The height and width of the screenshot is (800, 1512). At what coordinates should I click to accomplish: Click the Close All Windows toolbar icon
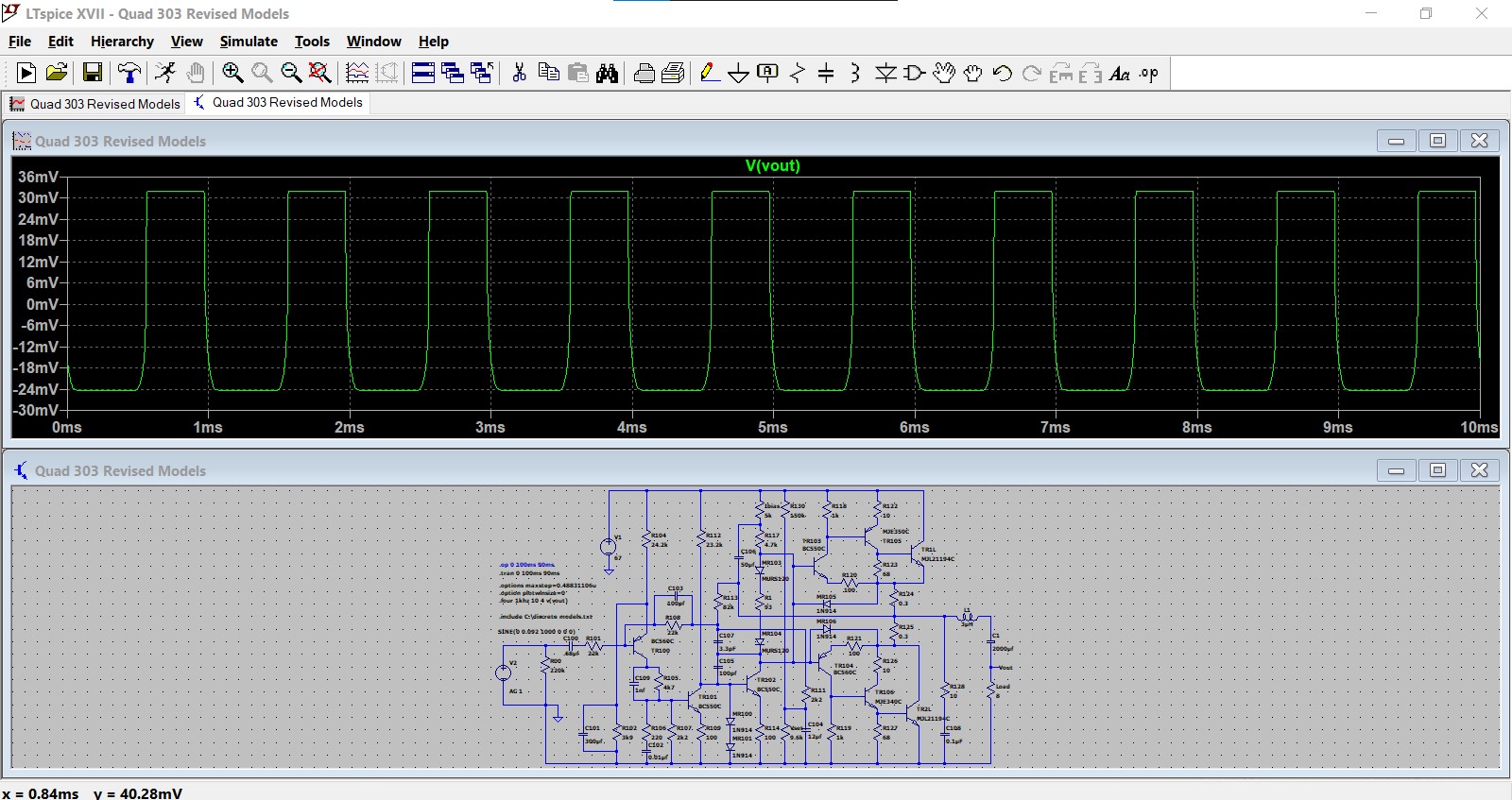pyautogui.click(x=482, y=73)
